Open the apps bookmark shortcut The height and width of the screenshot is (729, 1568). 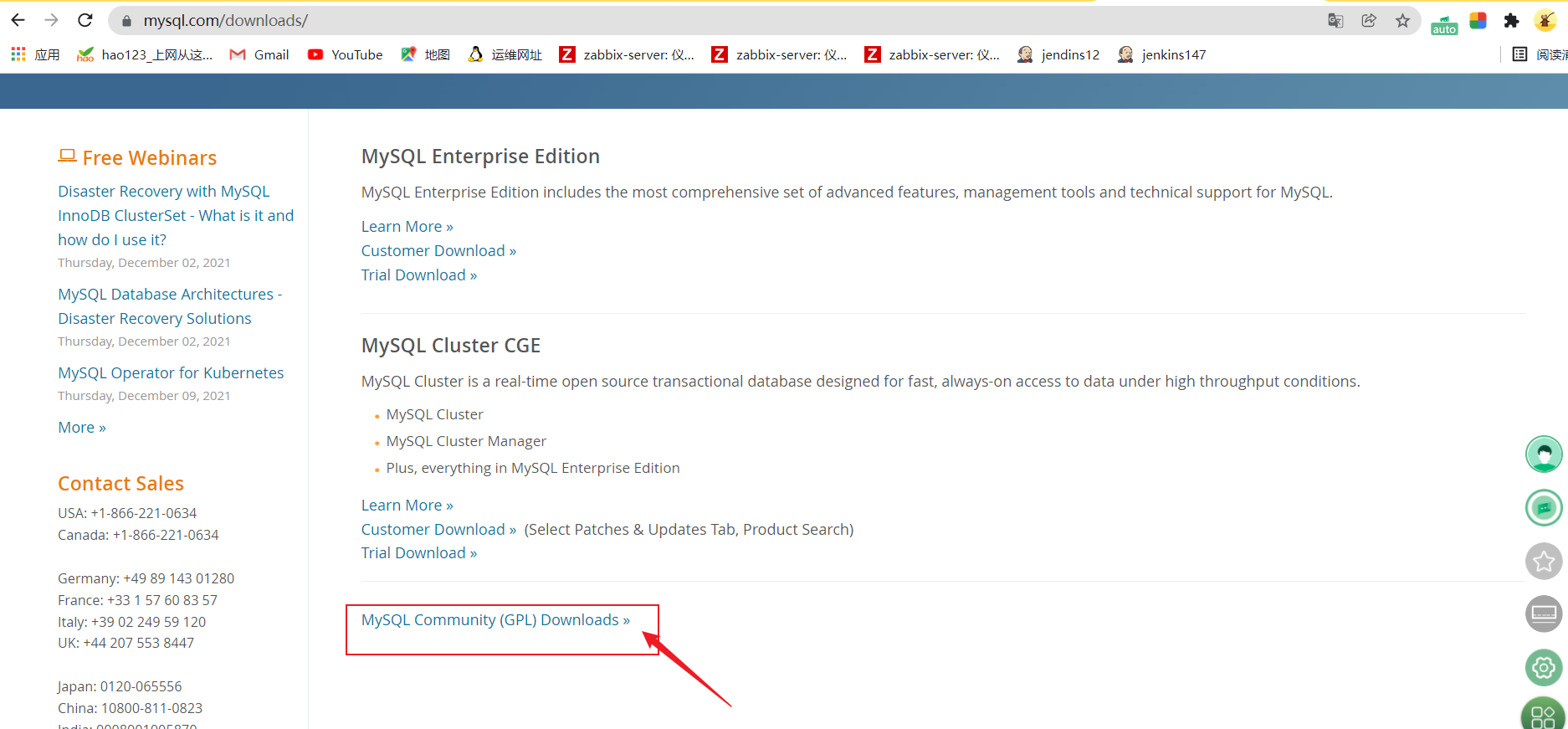pos(34,54)
